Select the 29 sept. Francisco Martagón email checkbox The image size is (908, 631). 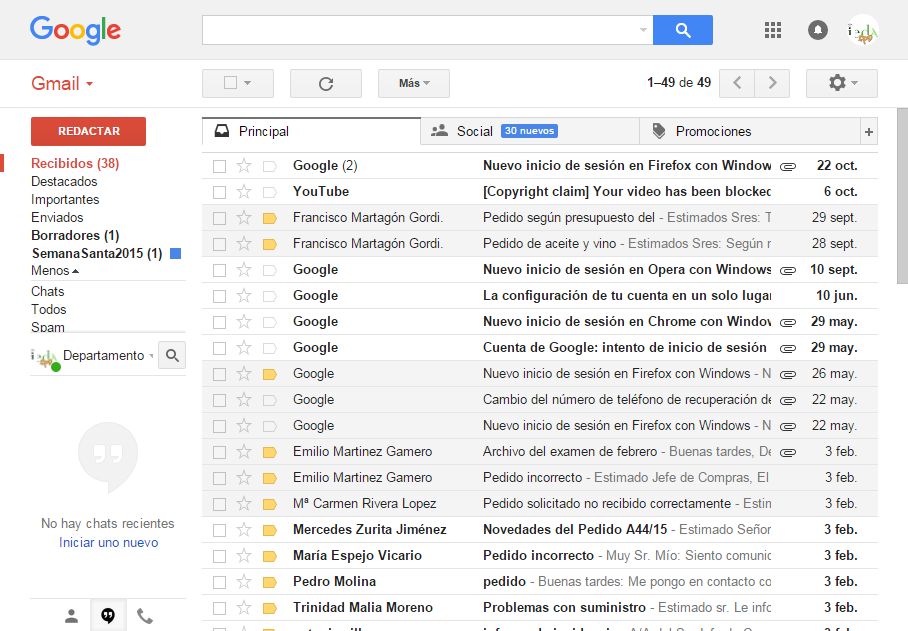pos(219,218)
